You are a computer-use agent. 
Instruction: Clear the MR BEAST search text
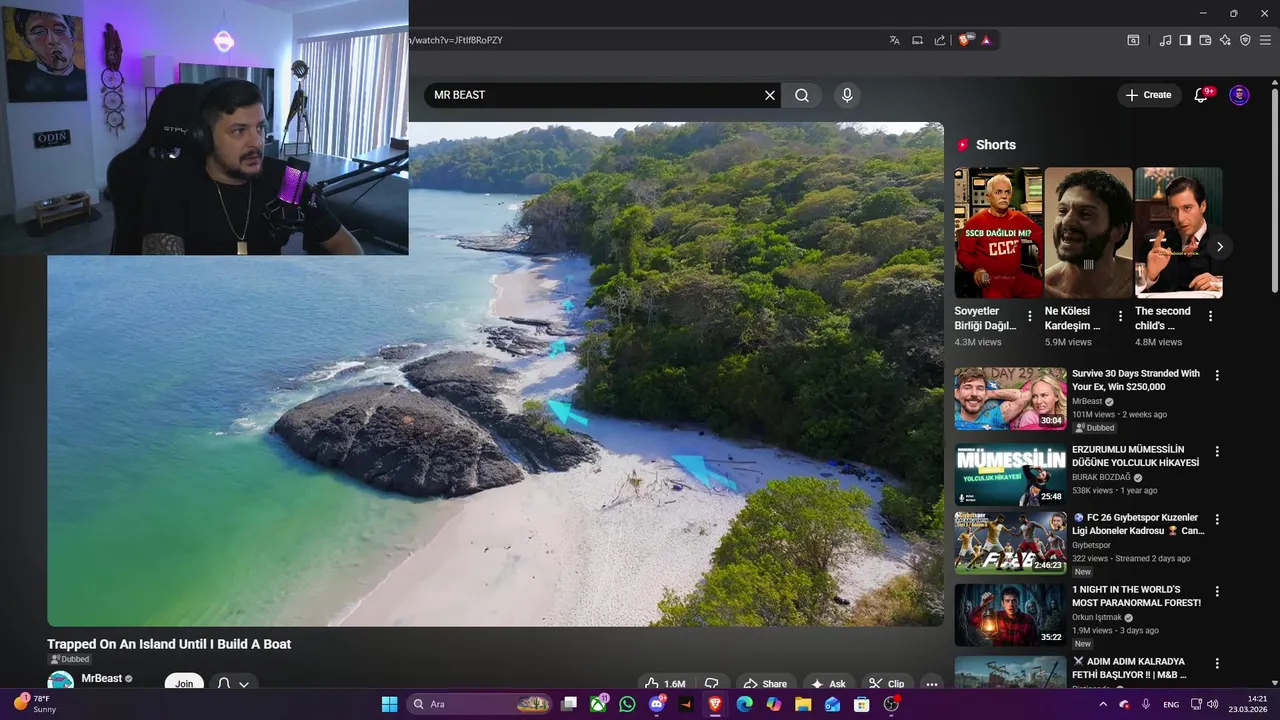point(770,95)
